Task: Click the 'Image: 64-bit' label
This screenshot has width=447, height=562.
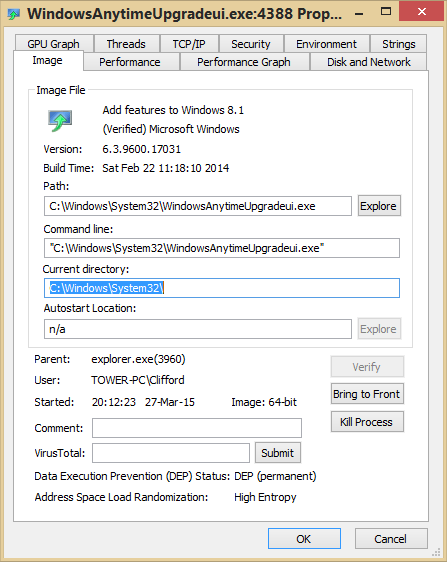Action: [x=264, y=402]
